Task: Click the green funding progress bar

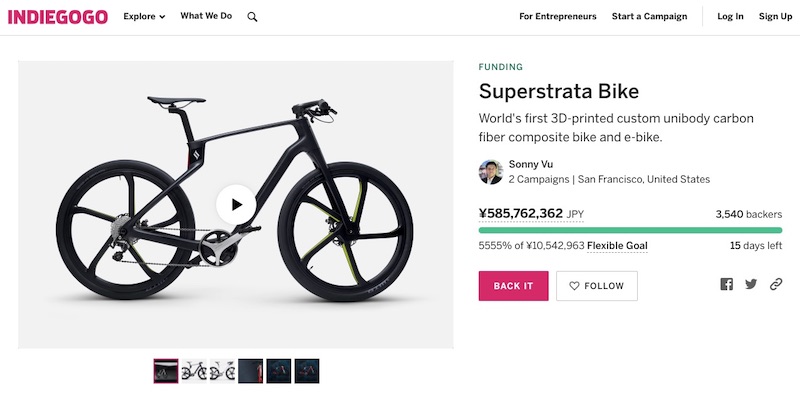Action: click(630, 230)
